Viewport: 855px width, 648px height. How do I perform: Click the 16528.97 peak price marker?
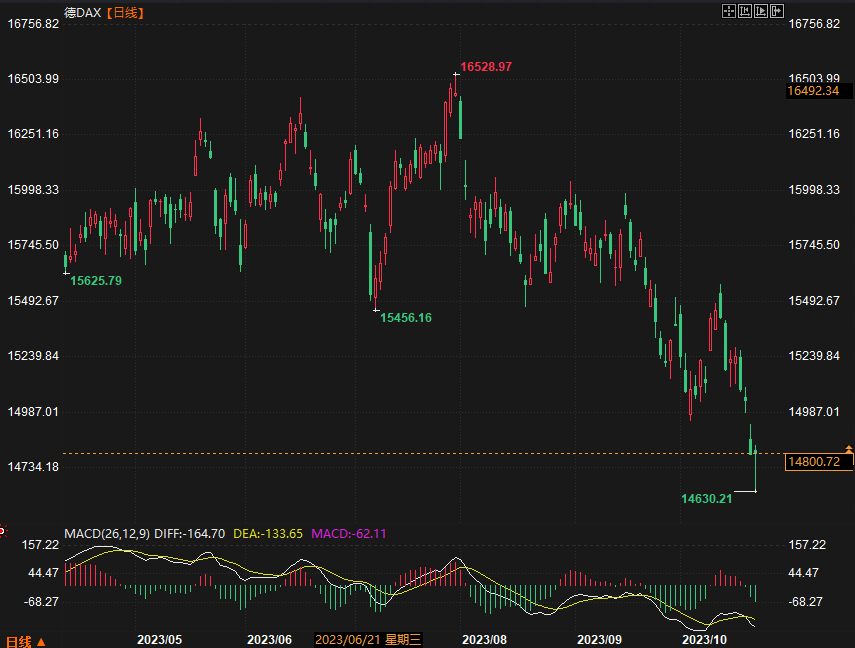486,67
